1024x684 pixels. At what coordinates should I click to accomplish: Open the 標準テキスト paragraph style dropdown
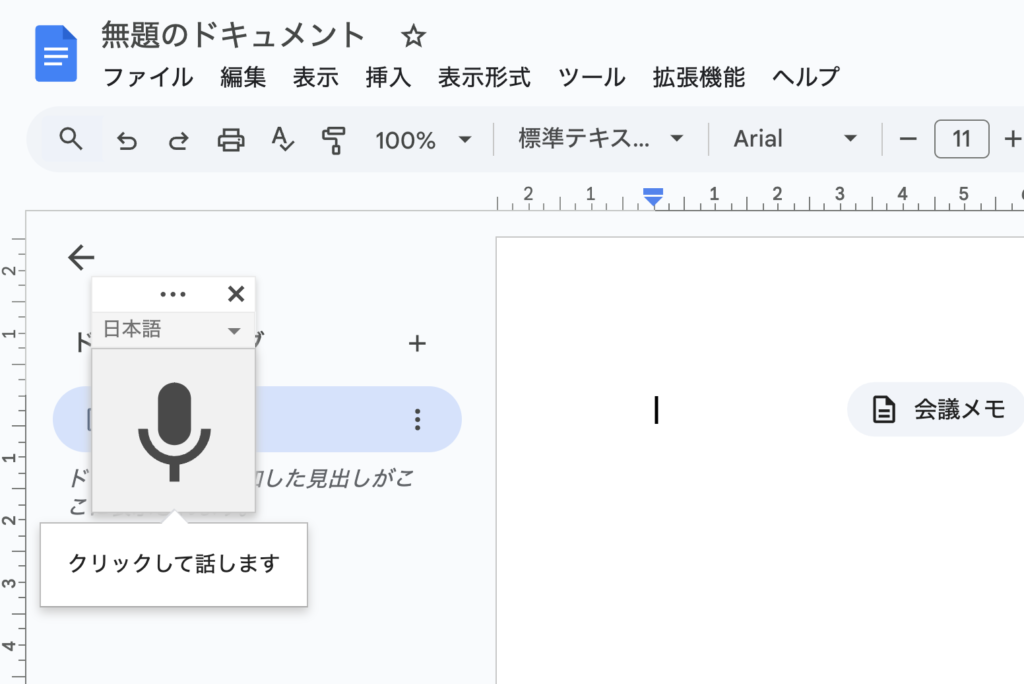[x=600, y=139]
